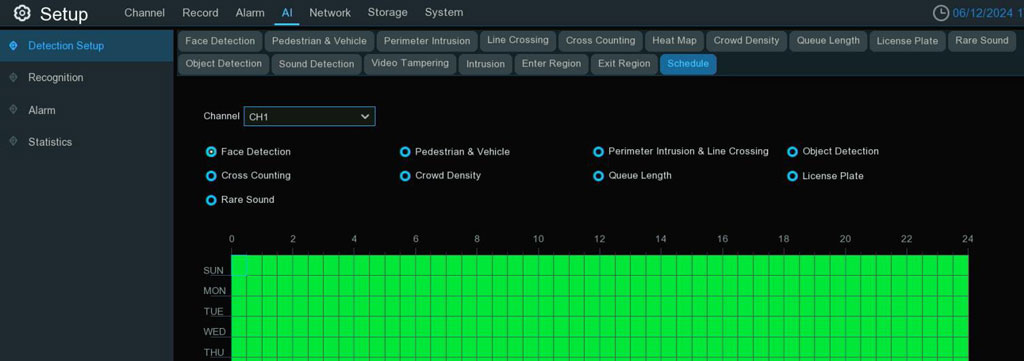Image resolution: width=1024 pixels, height=361 pixels.
Task: Open the Channel CH1 dropdown
Action: [x=310, y=116]
